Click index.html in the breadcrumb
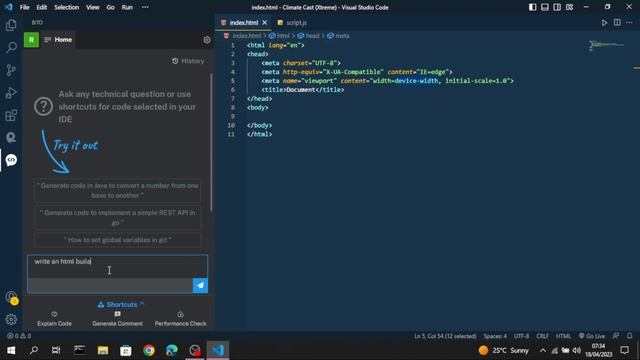This screenshot has height=360, width=640. (246, 36)
